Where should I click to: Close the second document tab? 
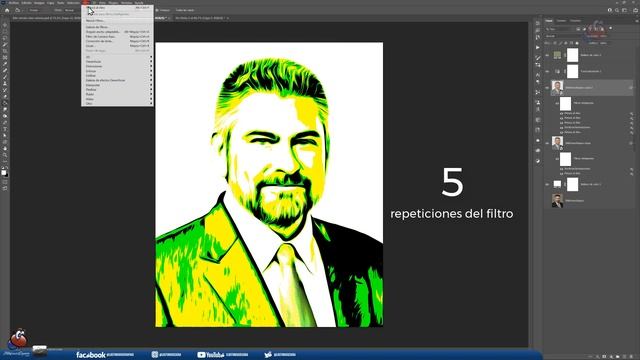coord(228,18)
